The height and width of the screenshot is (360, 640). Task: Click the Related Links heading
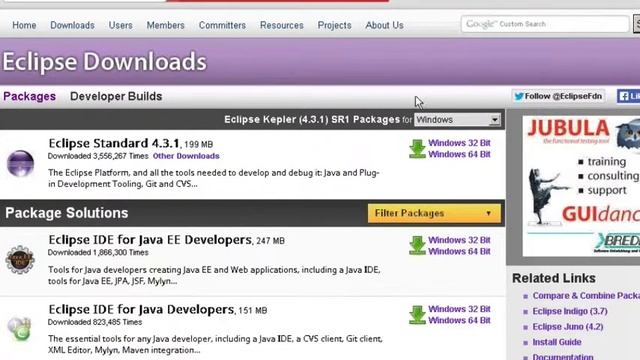pos(554,278)
